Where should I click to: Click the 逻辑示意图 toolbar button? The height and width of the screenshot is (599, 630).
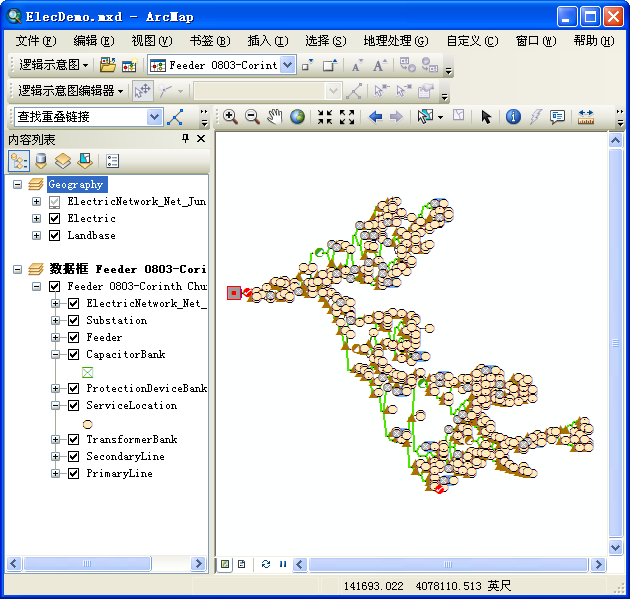click(x=54, y=65)
